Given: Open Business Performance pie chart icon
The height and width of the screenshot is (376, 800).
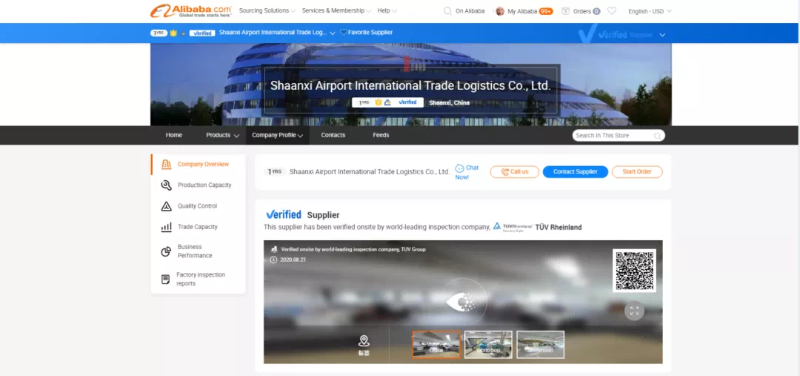Looking at the screenshot, I should pyautogui.click(x=166, y=252).
